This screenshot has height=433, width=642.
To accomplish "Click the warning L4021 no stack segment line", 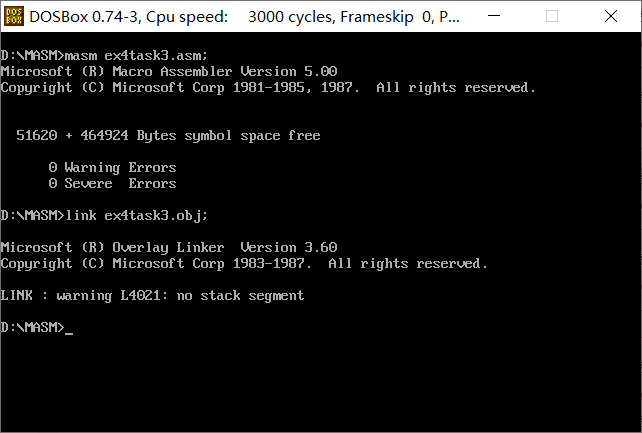I will (x=152, y=295).
